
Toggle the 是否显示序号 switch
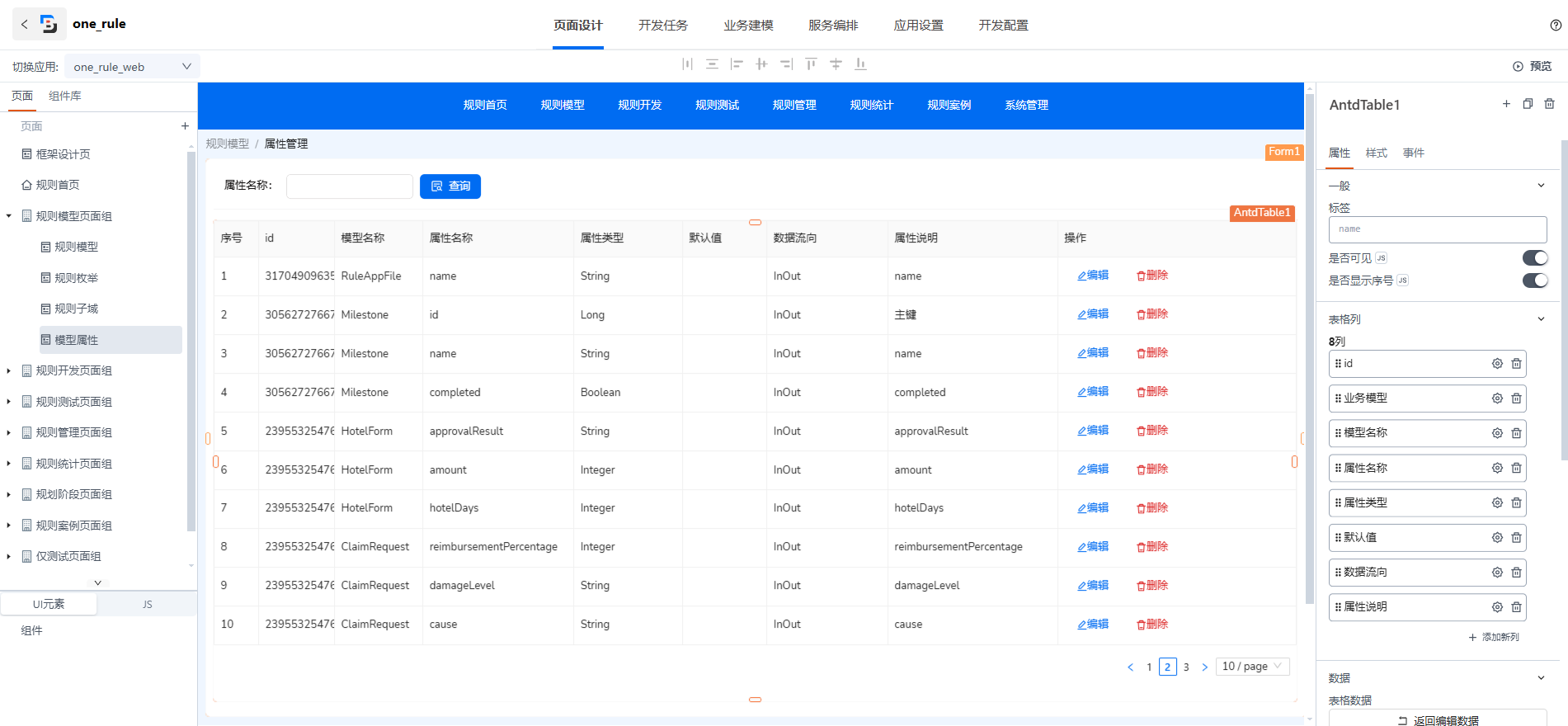tap(1535, 280)
